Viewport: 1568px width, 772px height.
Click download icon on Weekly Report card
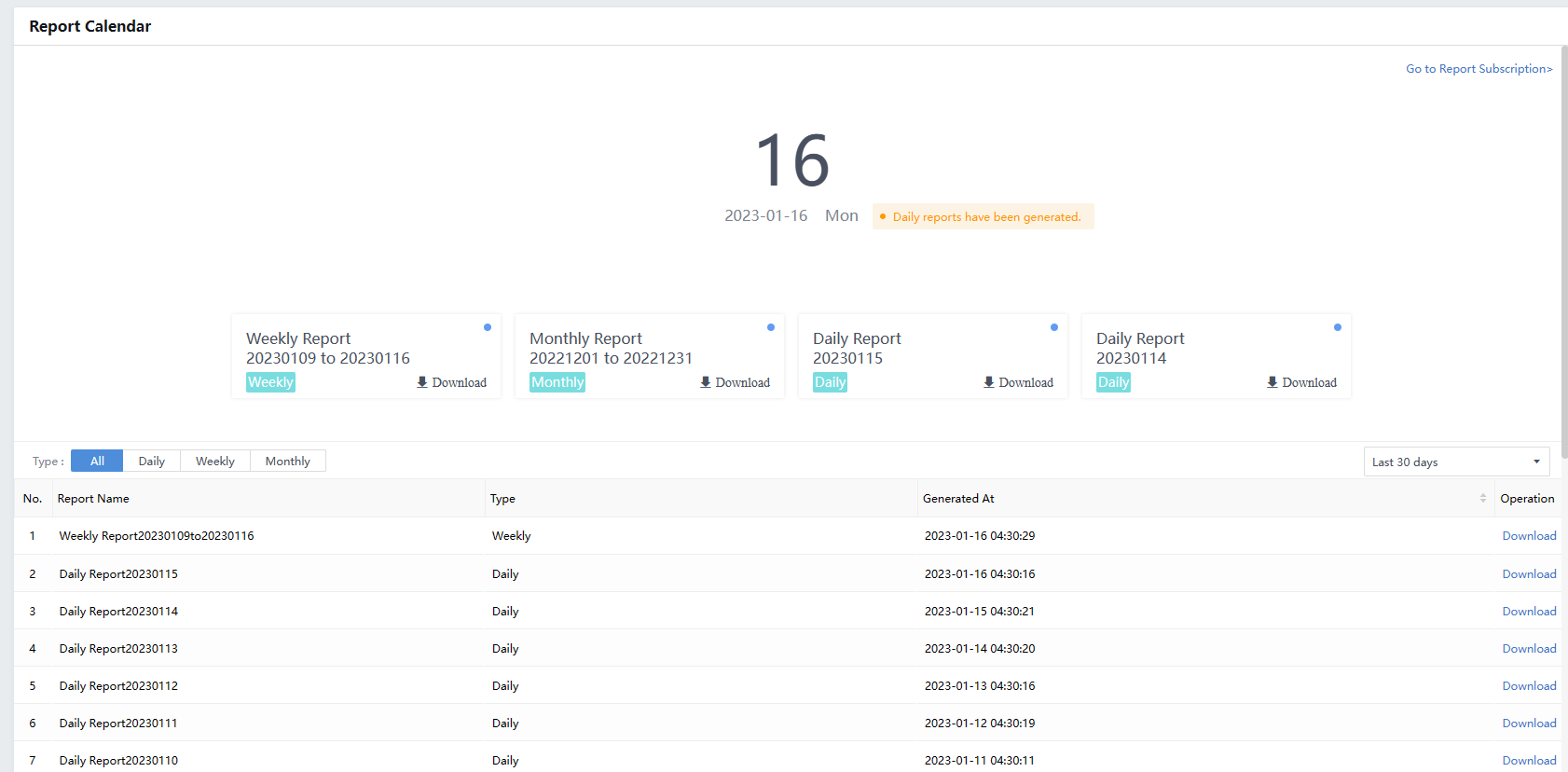coord(422,382)
